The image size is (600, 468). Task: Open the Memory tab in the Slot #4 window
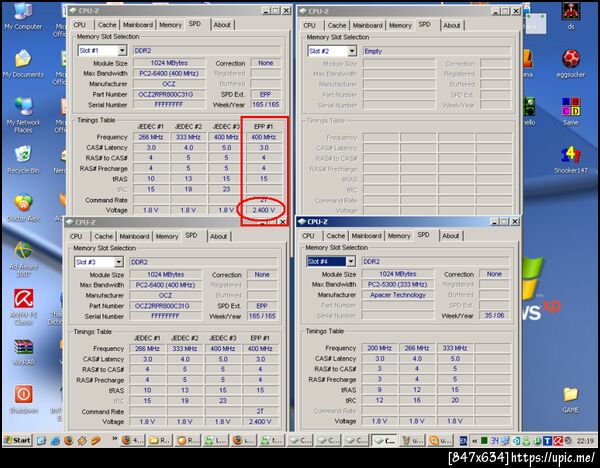[399, 236]
